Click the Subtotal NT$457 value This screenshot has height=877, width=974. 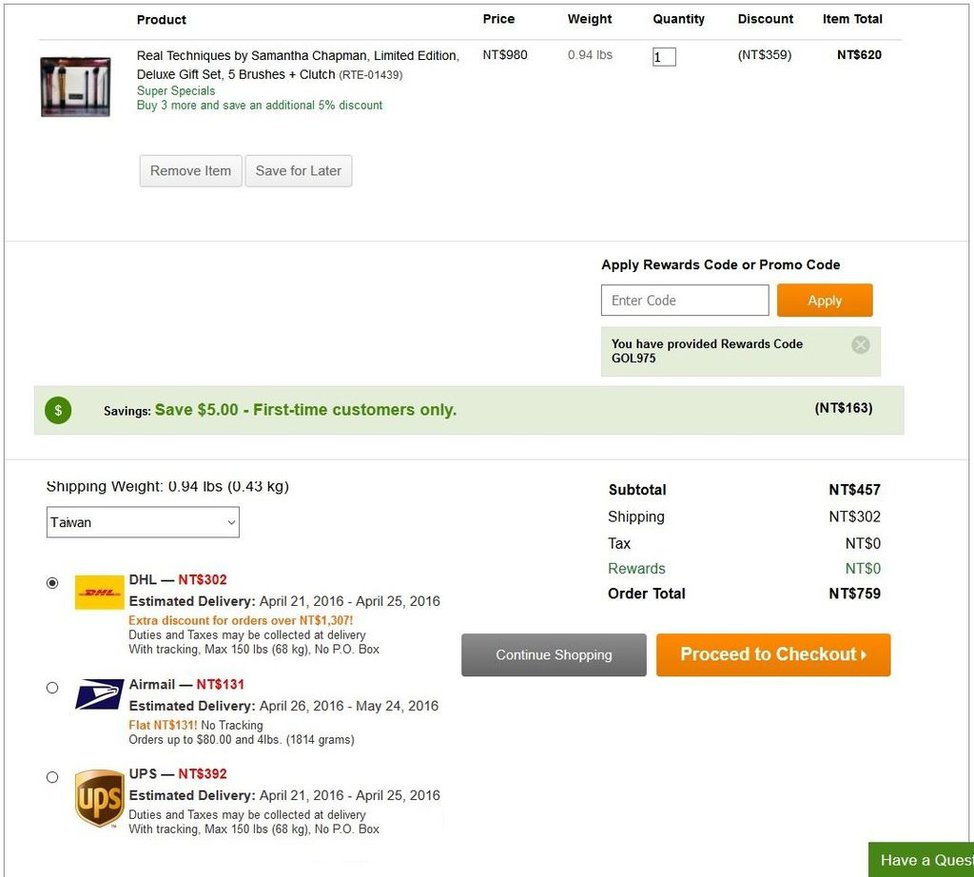854,490
